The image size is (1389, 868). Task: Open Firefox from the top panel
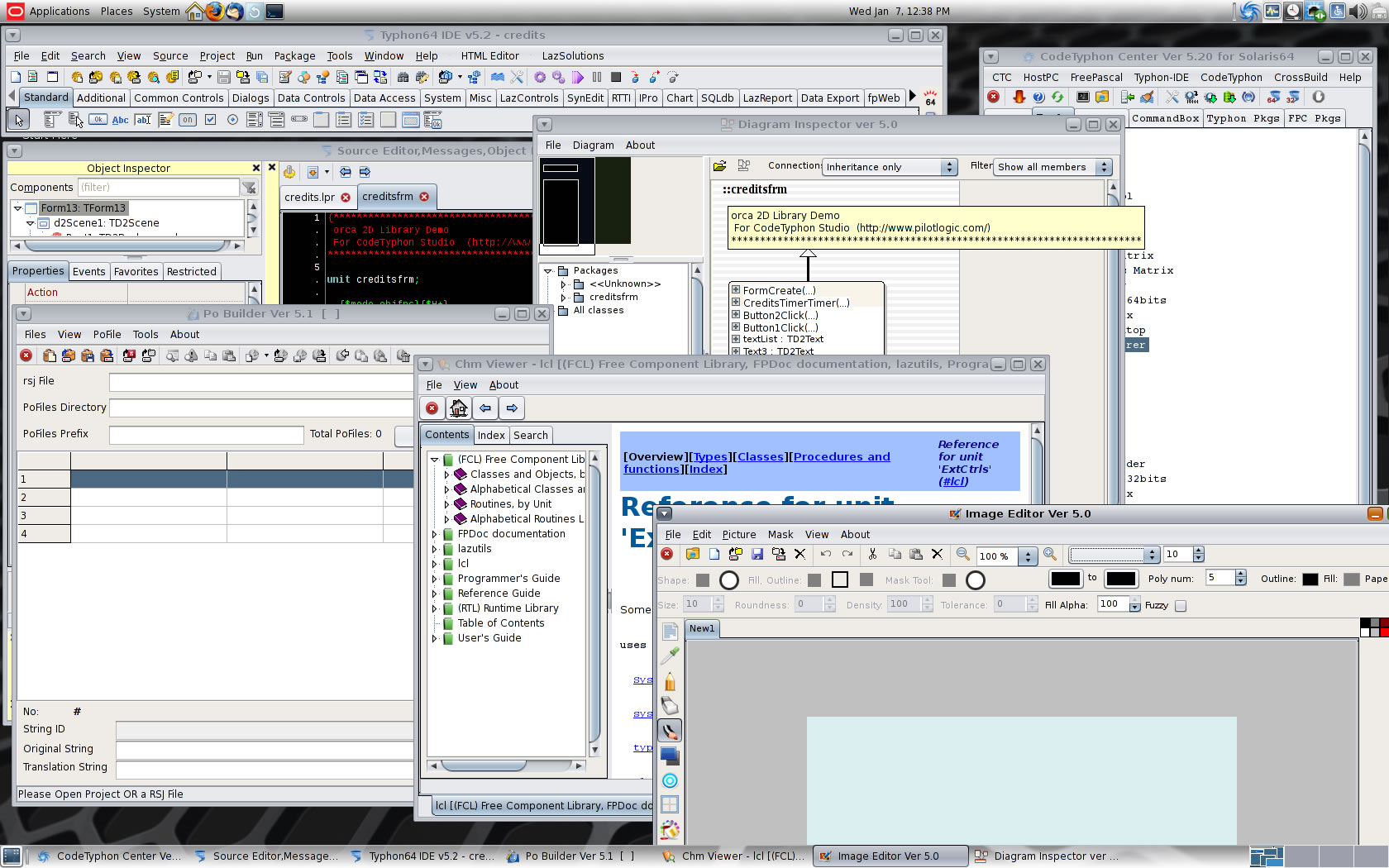215,11
